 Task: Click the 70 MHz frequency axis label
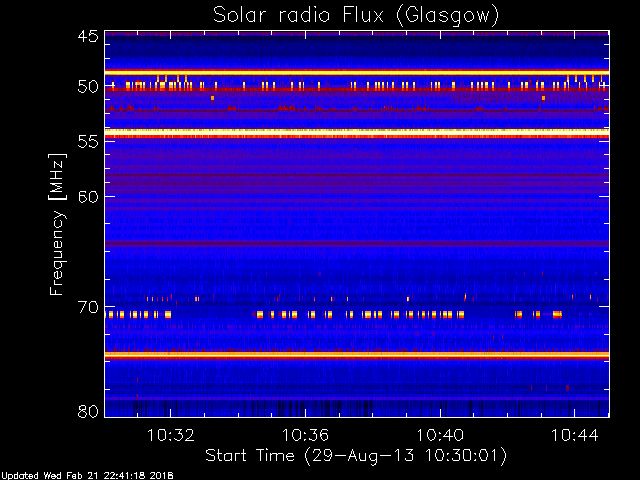pos(88,307)
